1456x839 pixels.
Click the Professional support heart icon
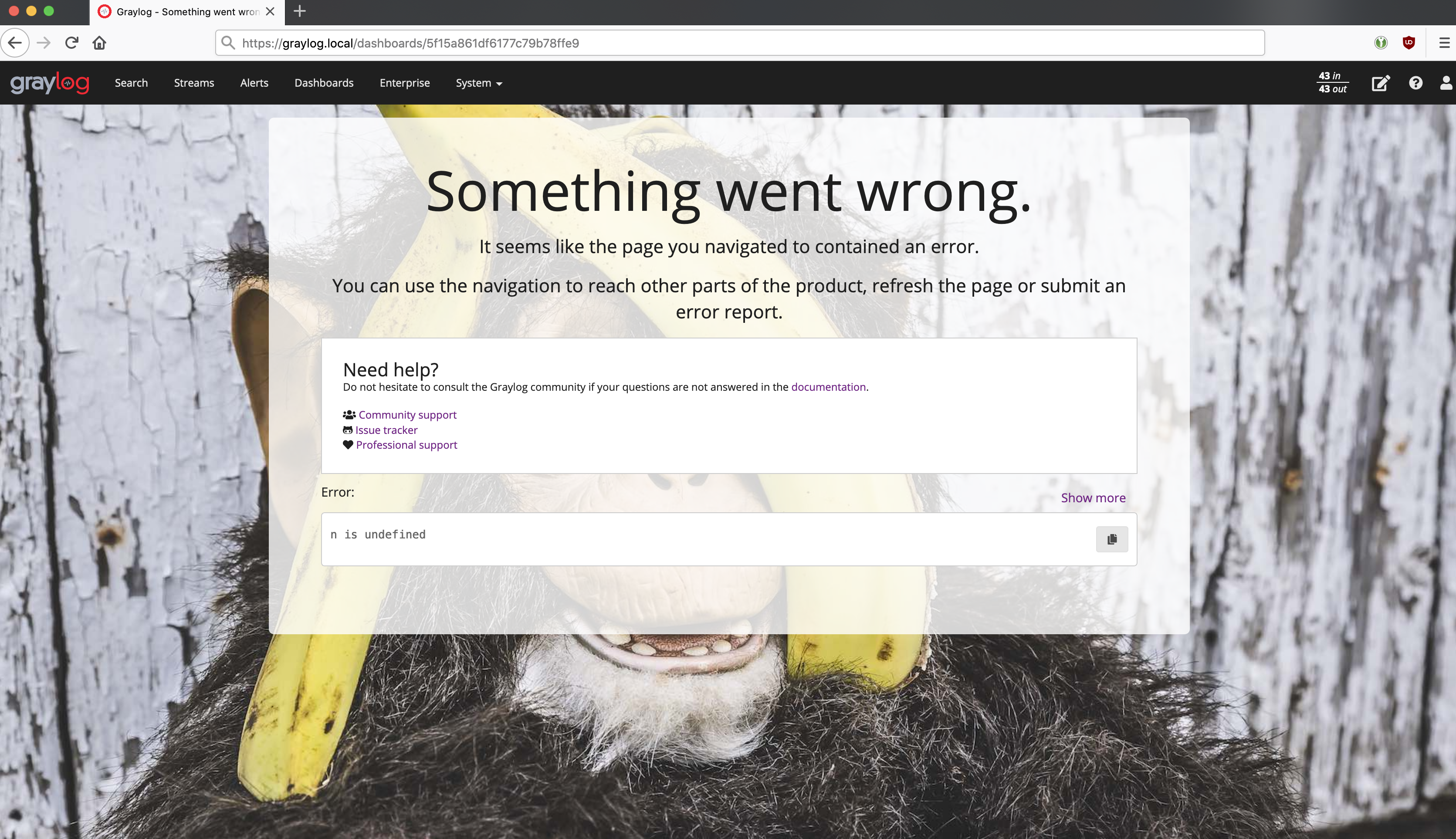[348, 445]
